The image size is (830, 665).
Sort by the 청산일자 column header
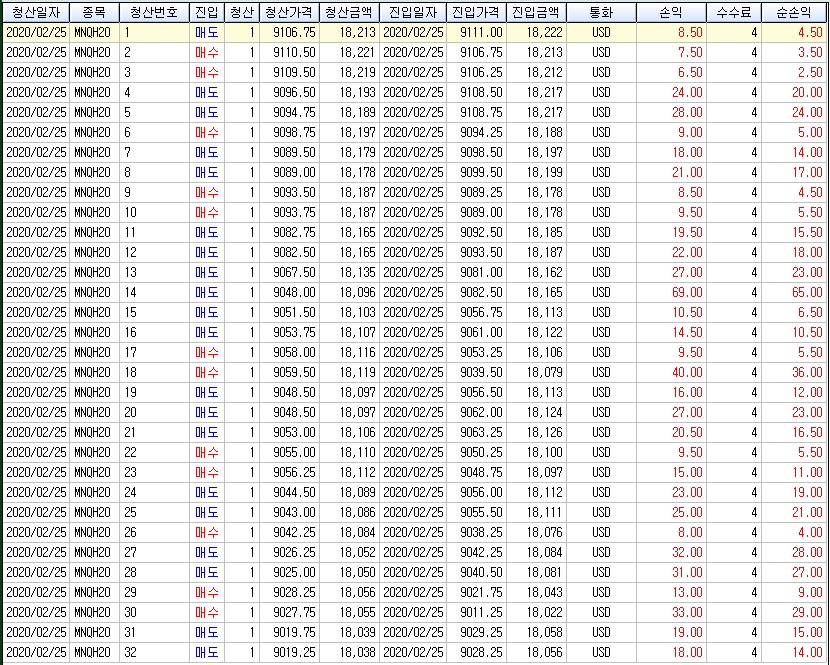36,12
